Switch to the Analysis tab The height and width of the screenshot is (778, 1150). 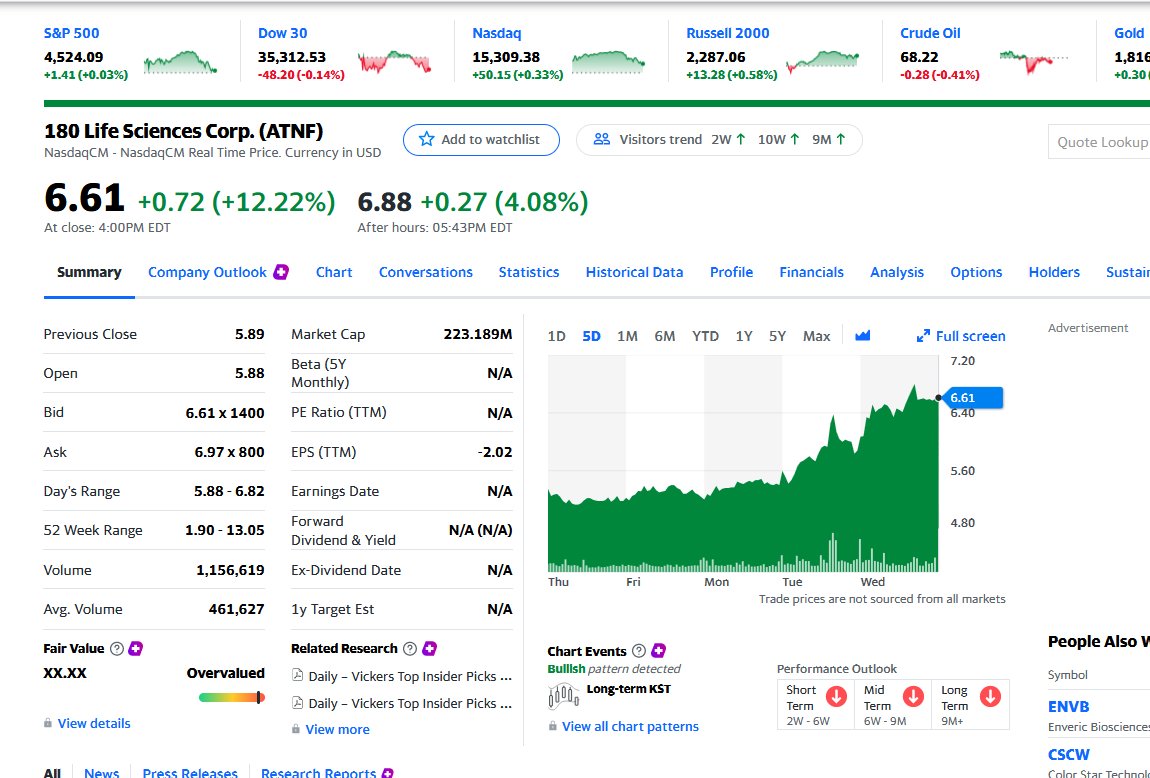[x=897, y=272]
